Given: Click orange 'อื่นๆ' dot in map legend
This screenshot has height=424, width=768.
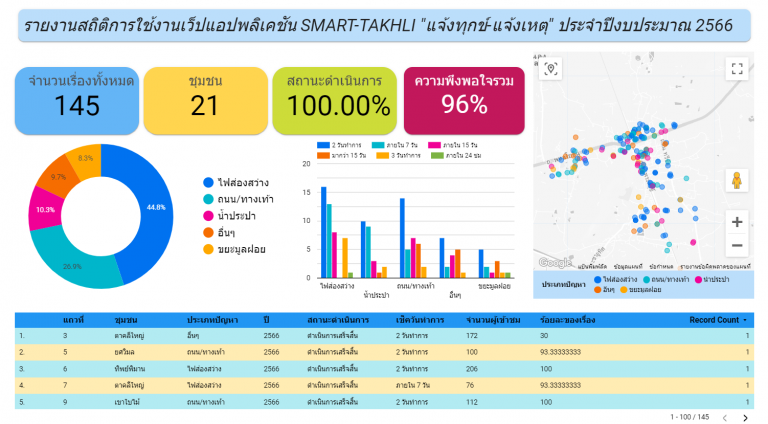Looking at the screenshot, I should click(x=598, y=290).
